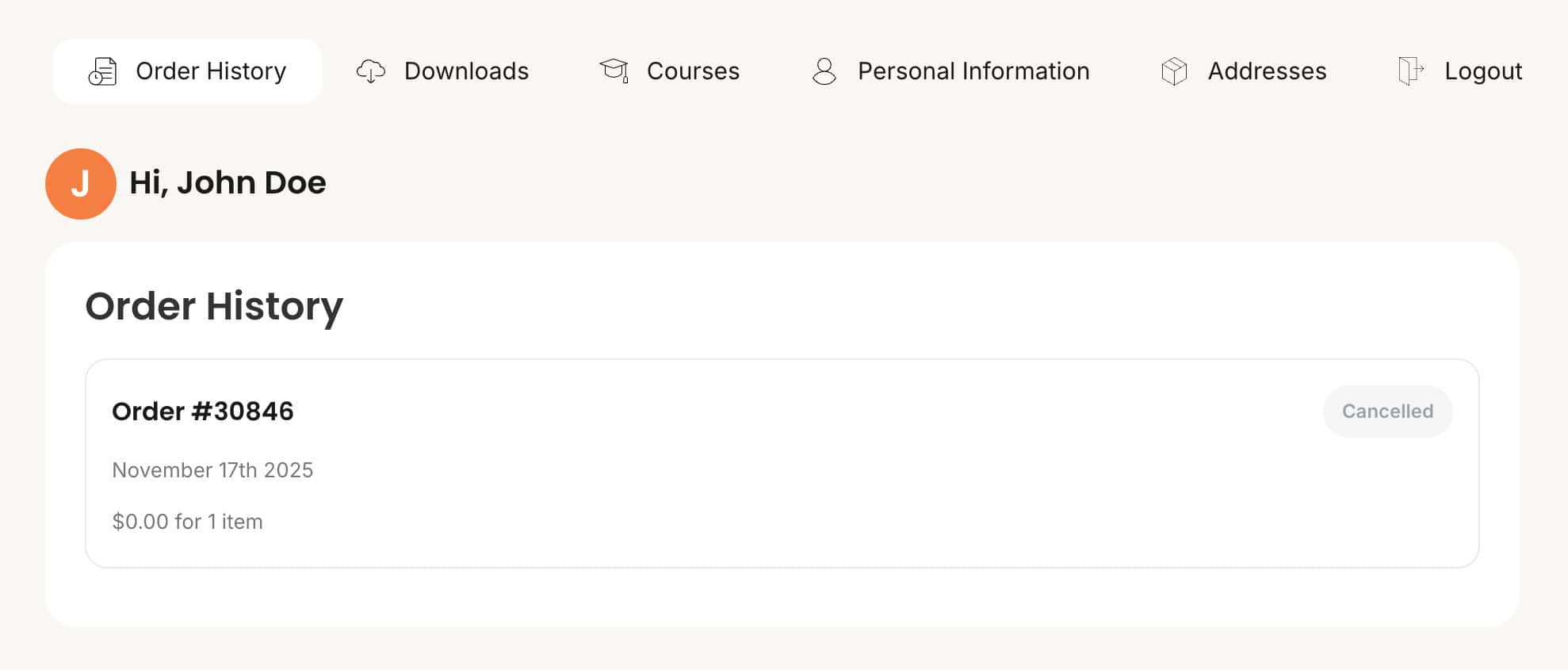Click the Courses graduation cap icon
The height and width of the screenshot is (670, 1568).
(614, 71)
